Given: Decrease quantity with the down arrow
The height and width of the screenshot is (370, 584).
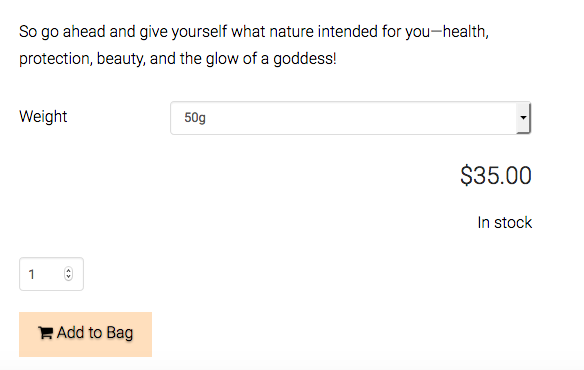Looking at the screenshot, I should pyautogui.click(x=68, y=277).
